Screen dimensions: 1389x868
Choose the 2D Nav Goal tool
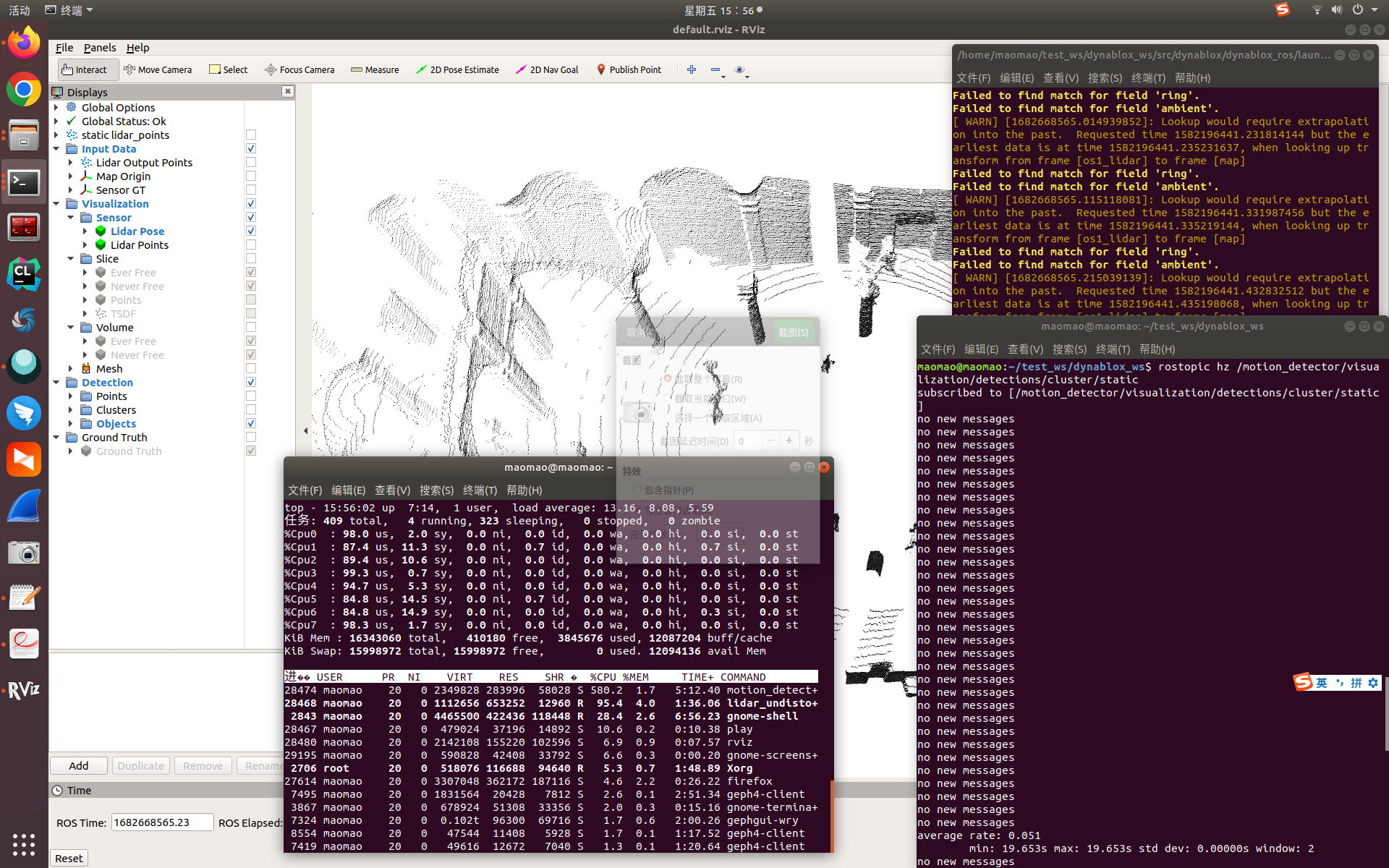coord(546,69)
